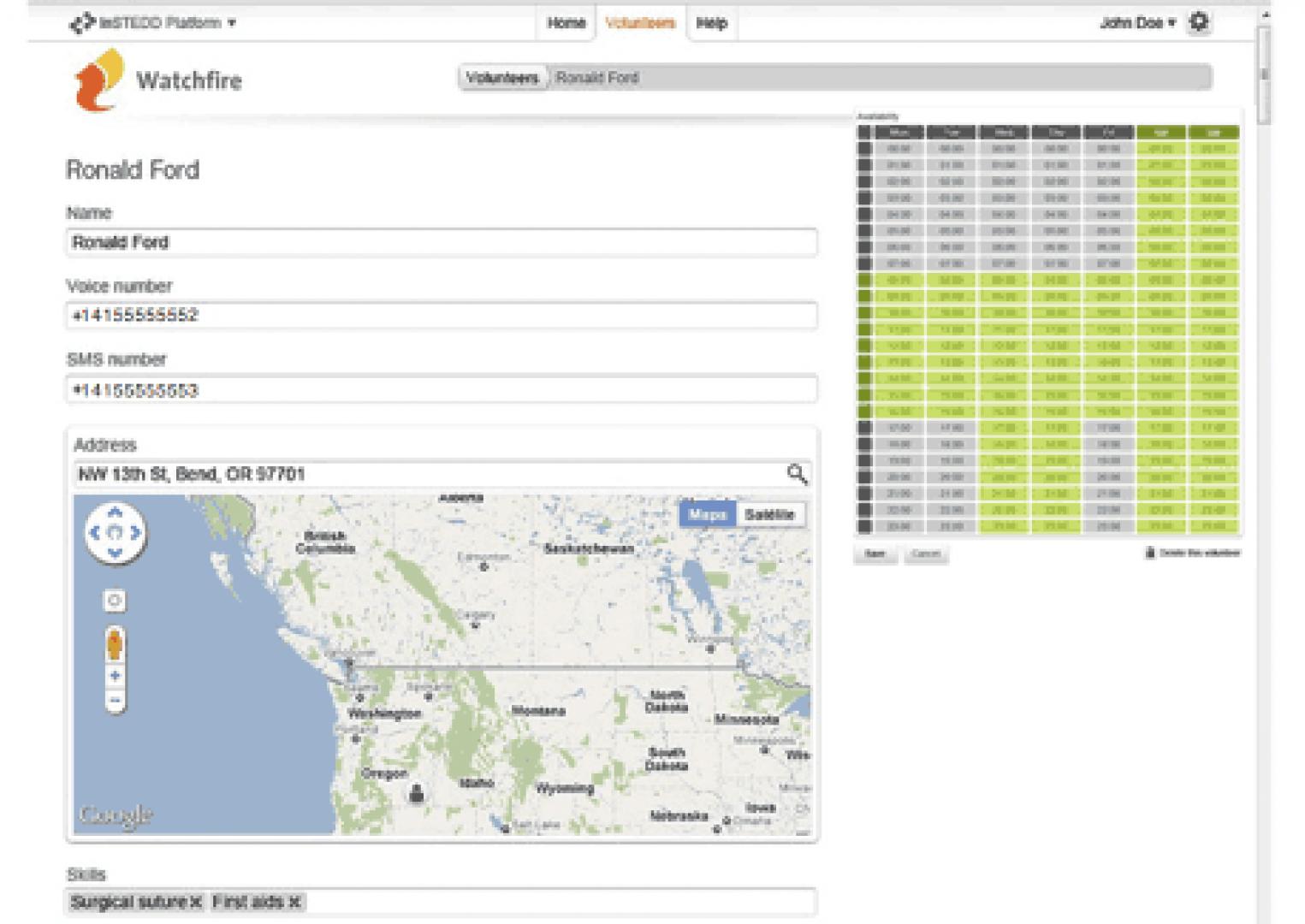Screen dimensions: 1305x924
Task: Click the SMS number field
Action: click(x=442, y=390)
